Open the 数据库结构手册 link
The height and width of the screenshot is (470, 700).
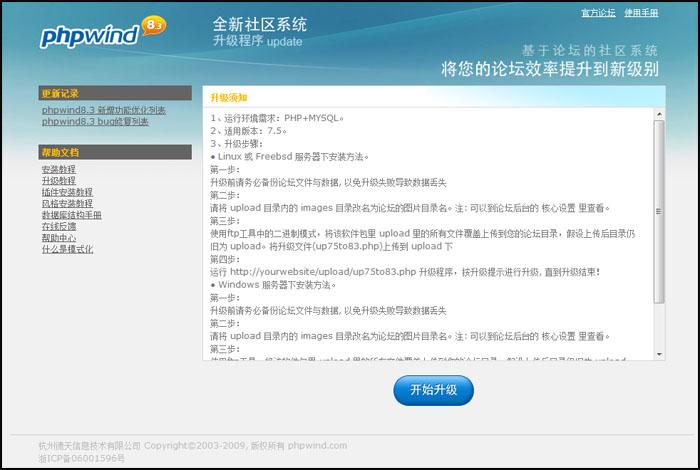71,215
